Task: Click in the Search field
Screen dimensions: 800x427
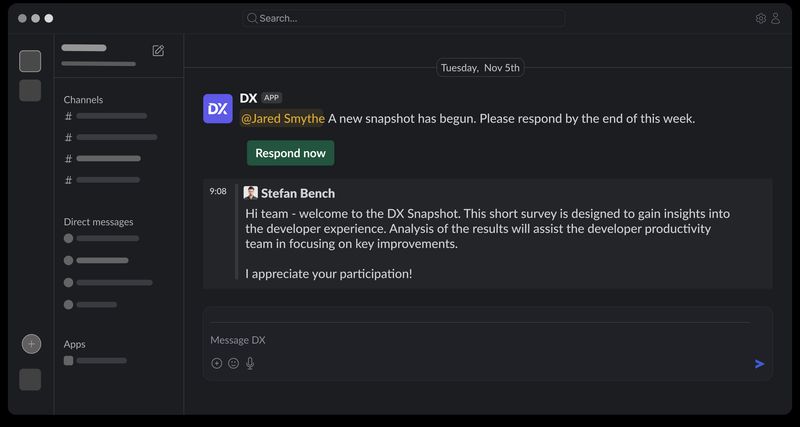Action: coord(403,18)
